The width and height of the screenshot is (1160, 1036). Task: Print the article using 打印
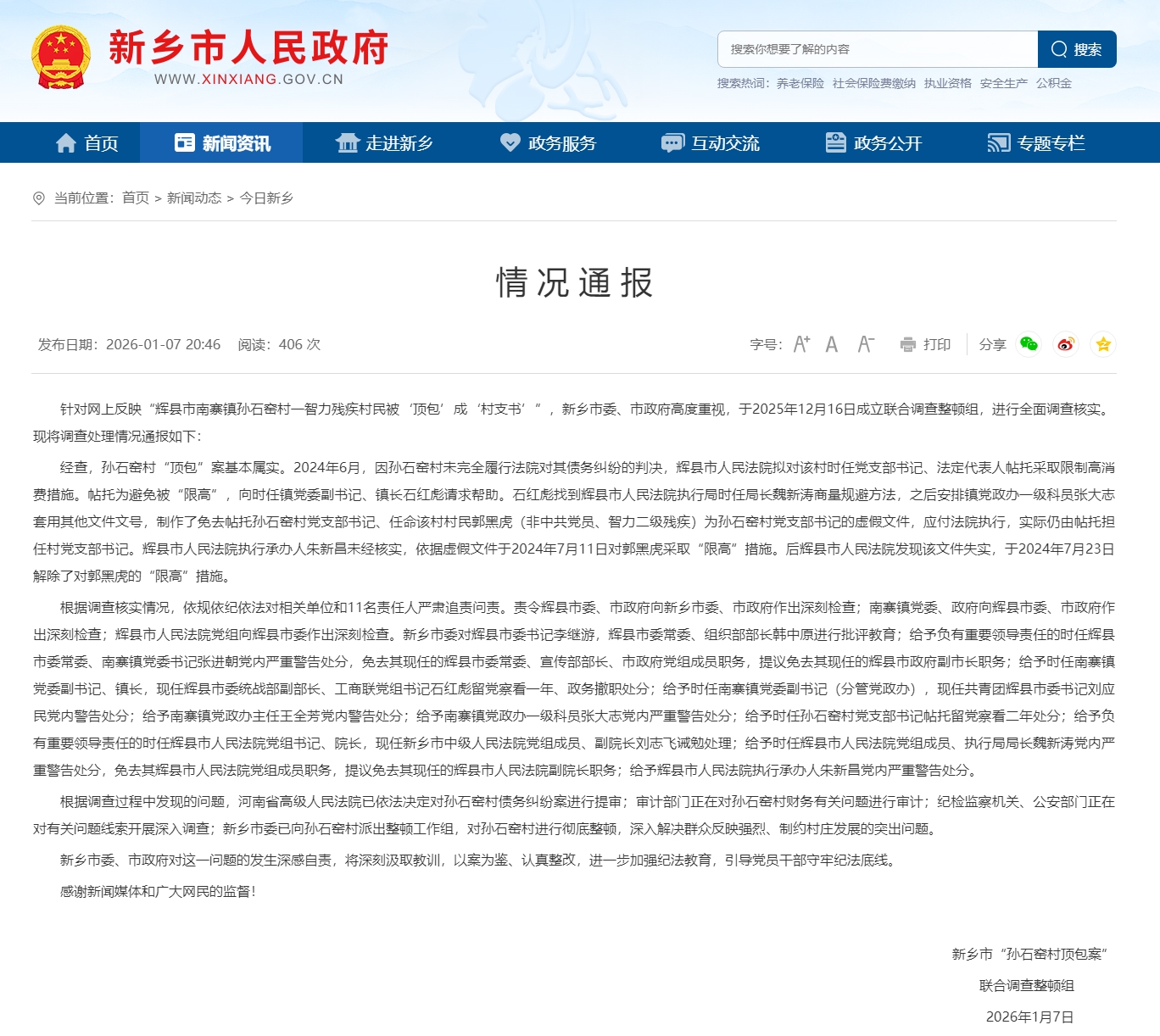coord(926,344)
